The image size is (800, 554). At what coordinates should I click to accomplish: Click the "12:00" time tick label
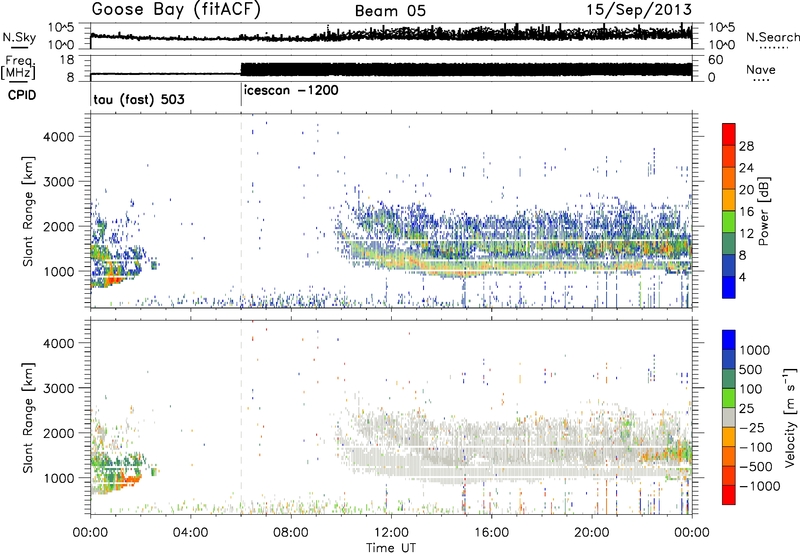pyautogui.click(x=391, y=533)
